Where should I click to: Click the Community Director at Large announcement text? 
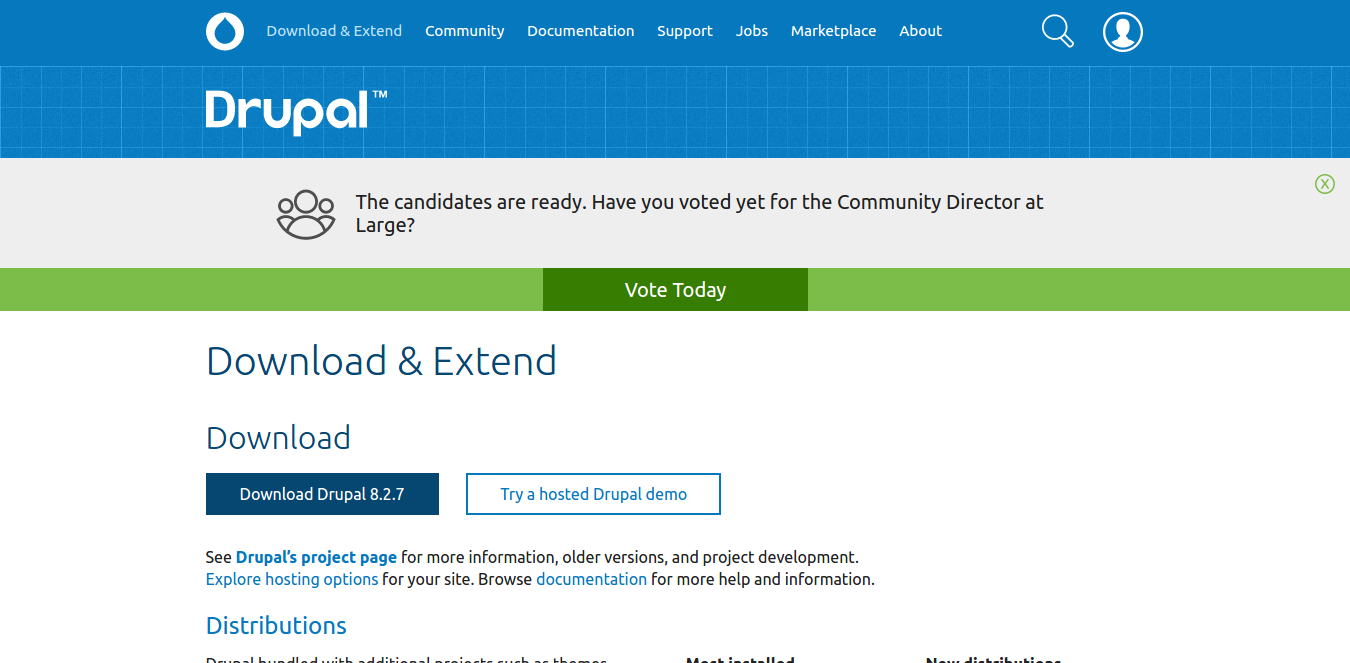tap(699, 214)
